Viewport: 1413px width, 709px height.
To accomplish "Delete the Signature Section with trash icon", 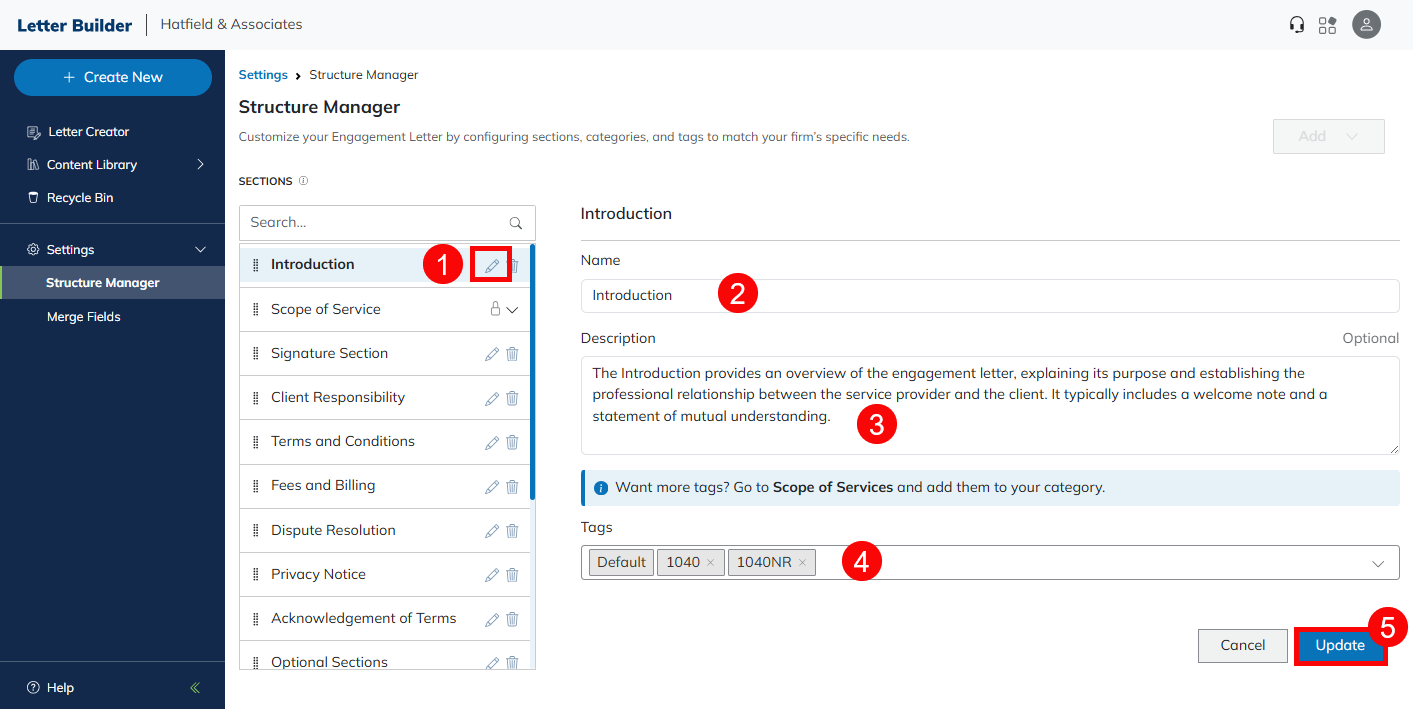I will [512, 354].
